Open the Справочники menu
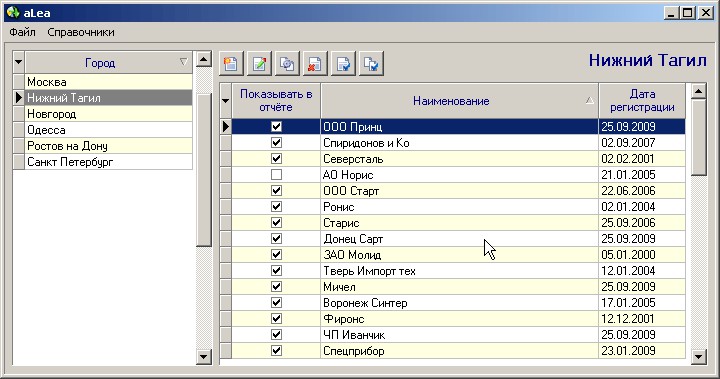This screenshot has height=379, width=720. click(81, 32)
